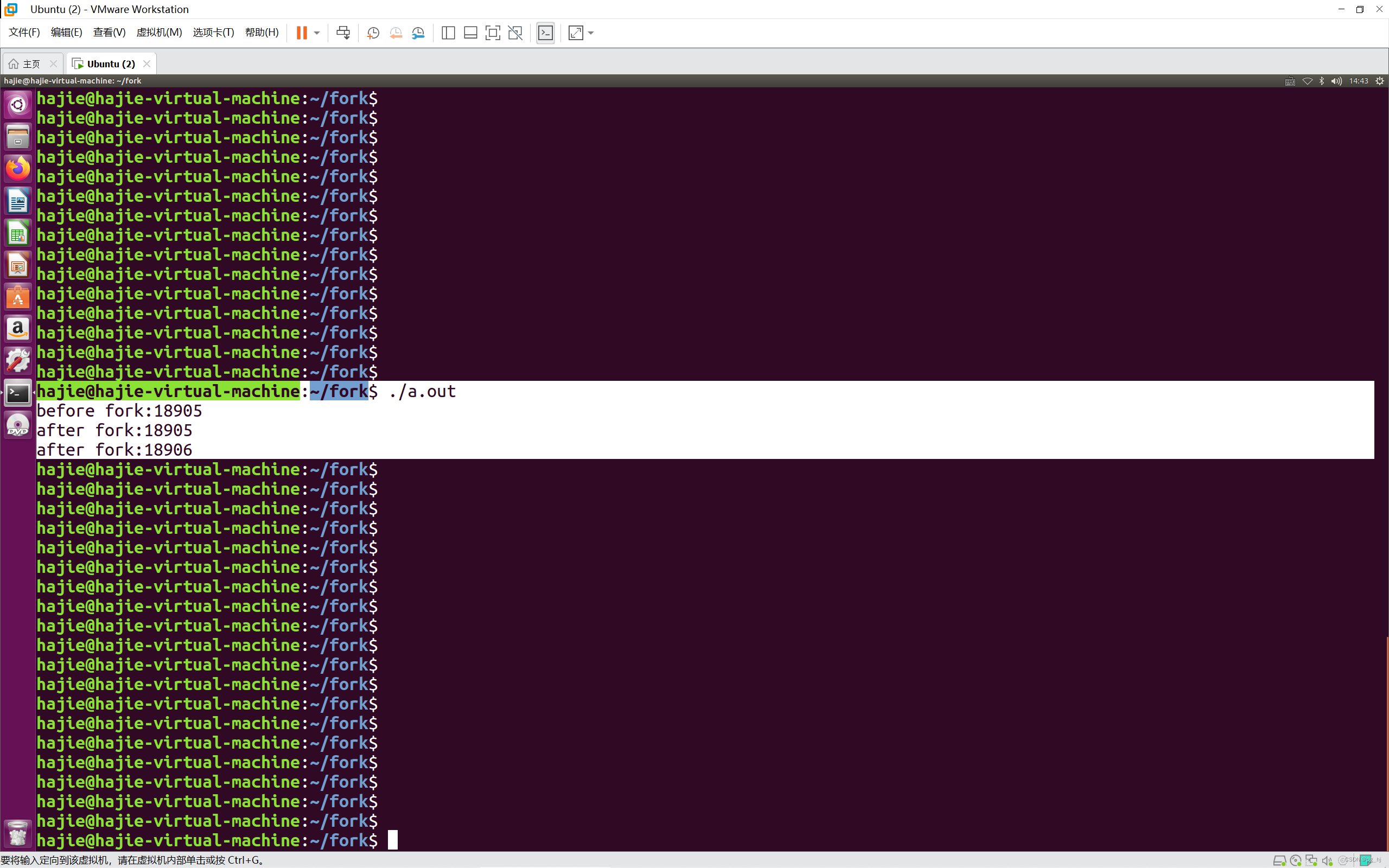The height and width of the screenshot is (868, 1389).
Task: Take a snapshot of the VM
Action: [x=373, y=33]
